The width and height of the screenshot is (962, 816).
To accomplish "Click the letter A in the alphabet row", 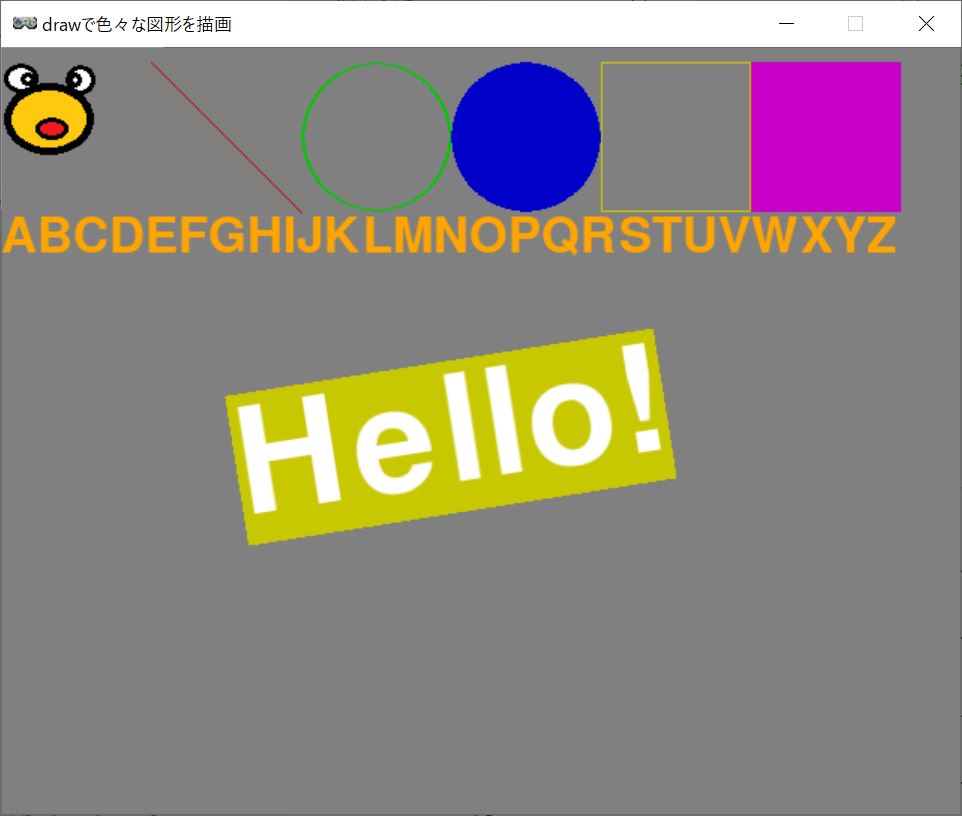I will [21, 236].
